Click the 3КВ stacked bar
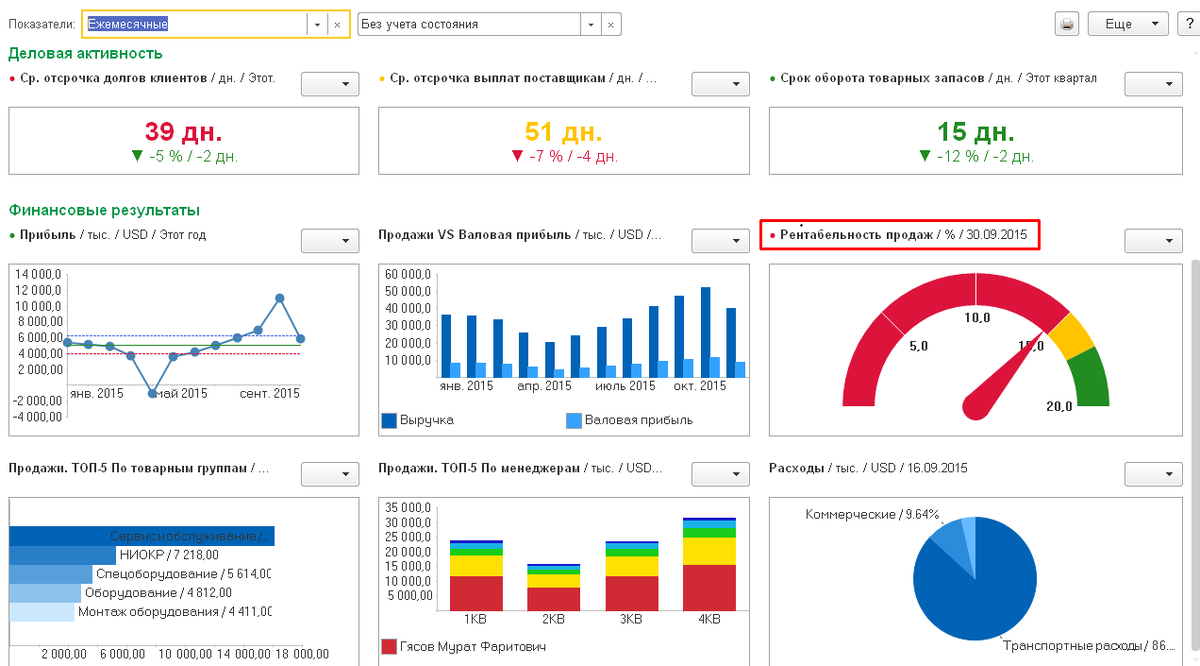The image size is (1200, 666). [x=631, y=576]
